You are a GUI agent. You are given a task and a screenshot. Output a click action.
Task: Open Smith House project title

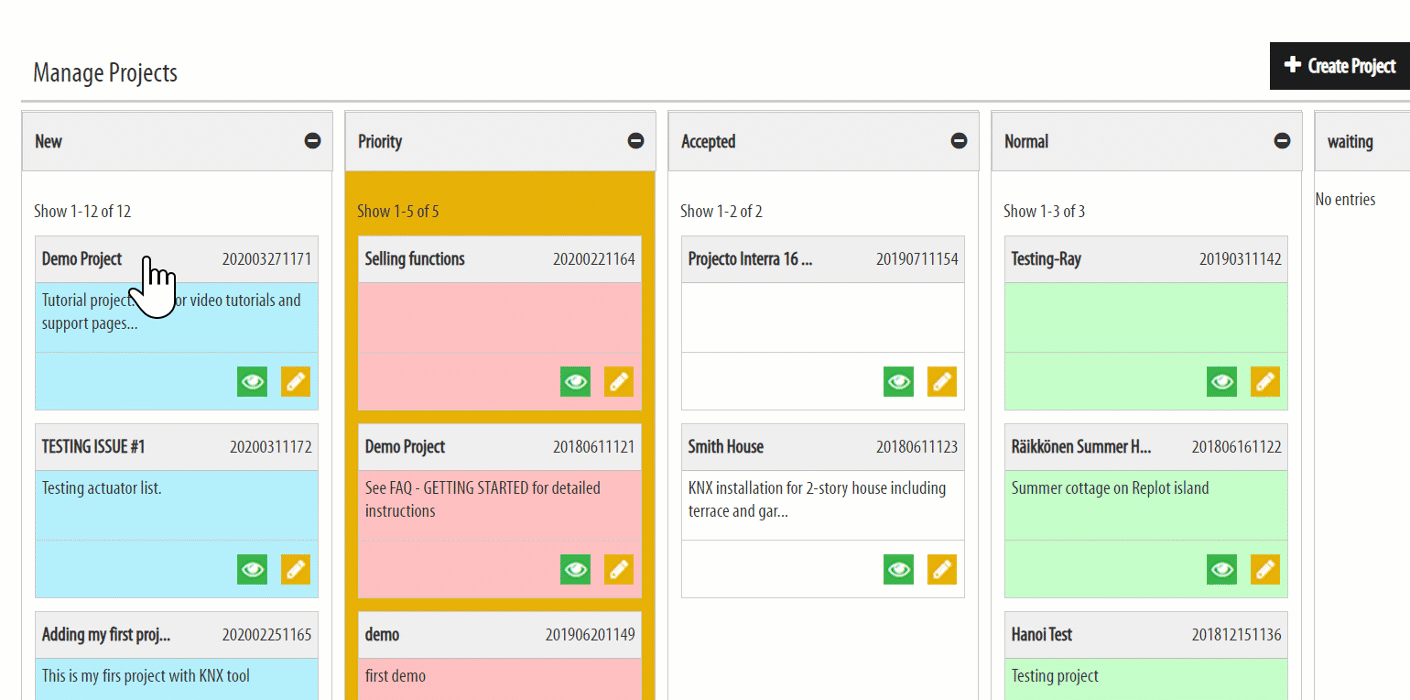(x=726, y=447)
